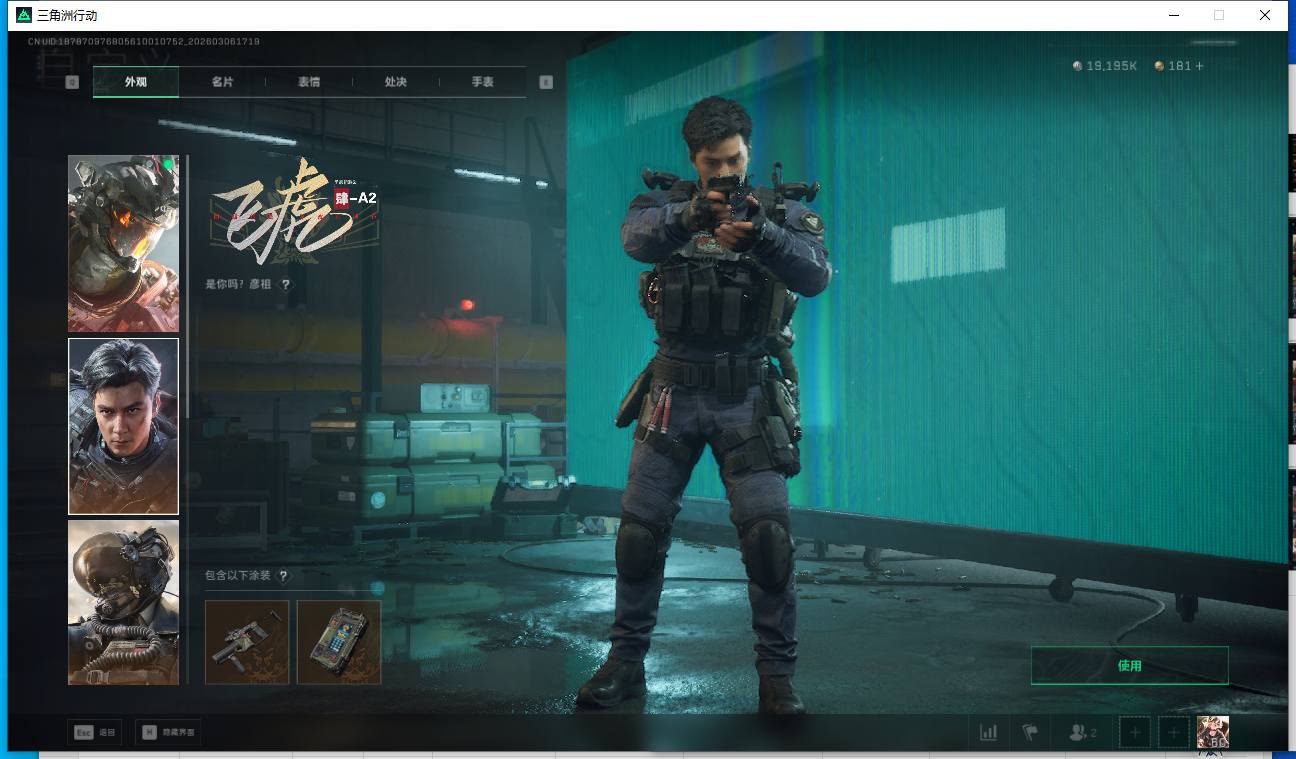
Task: Click the flag icon in bottom bar
Action: [1030, 733]
